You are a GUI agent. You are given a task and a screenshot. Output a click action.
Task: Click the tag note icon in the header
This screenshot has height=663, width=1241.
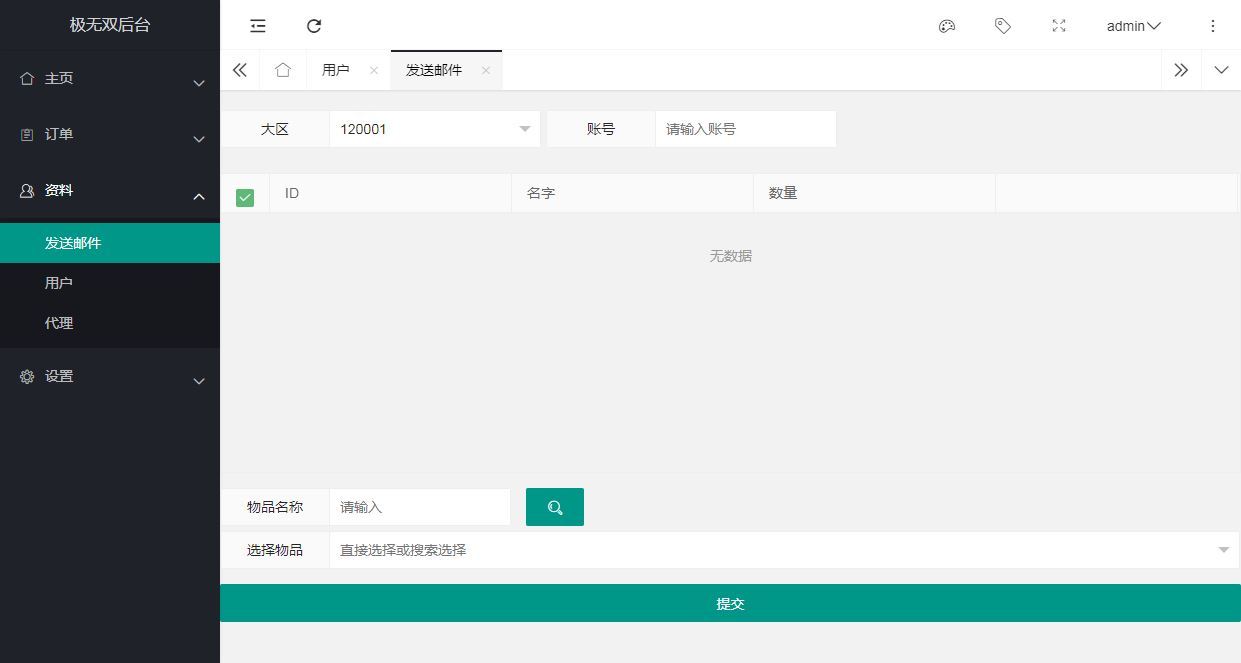(1003, 26)
